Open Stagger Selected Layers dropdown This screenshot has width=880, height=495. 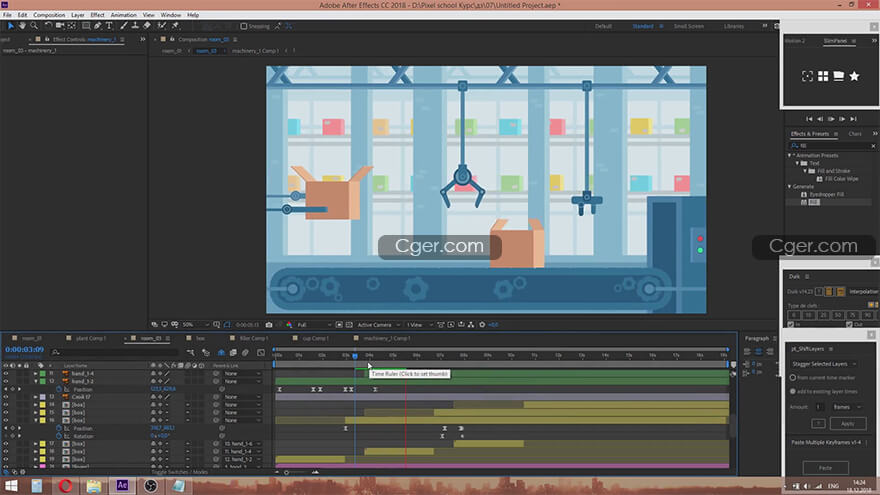[x=824, y=364]
